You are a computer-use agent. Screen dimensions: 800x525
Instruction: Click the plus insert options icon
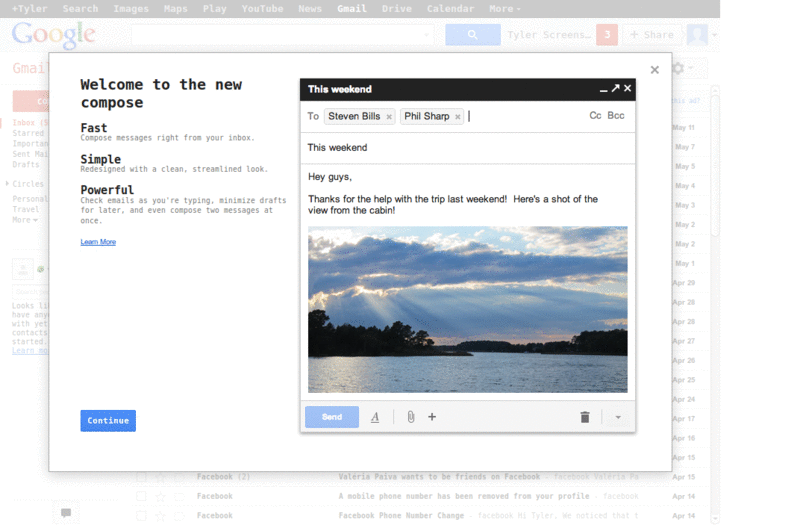[x=432, y=417]
